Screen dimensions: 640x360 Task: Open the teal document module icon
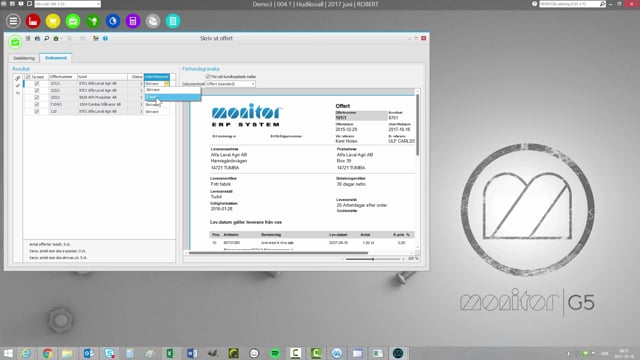click(173, 21)
